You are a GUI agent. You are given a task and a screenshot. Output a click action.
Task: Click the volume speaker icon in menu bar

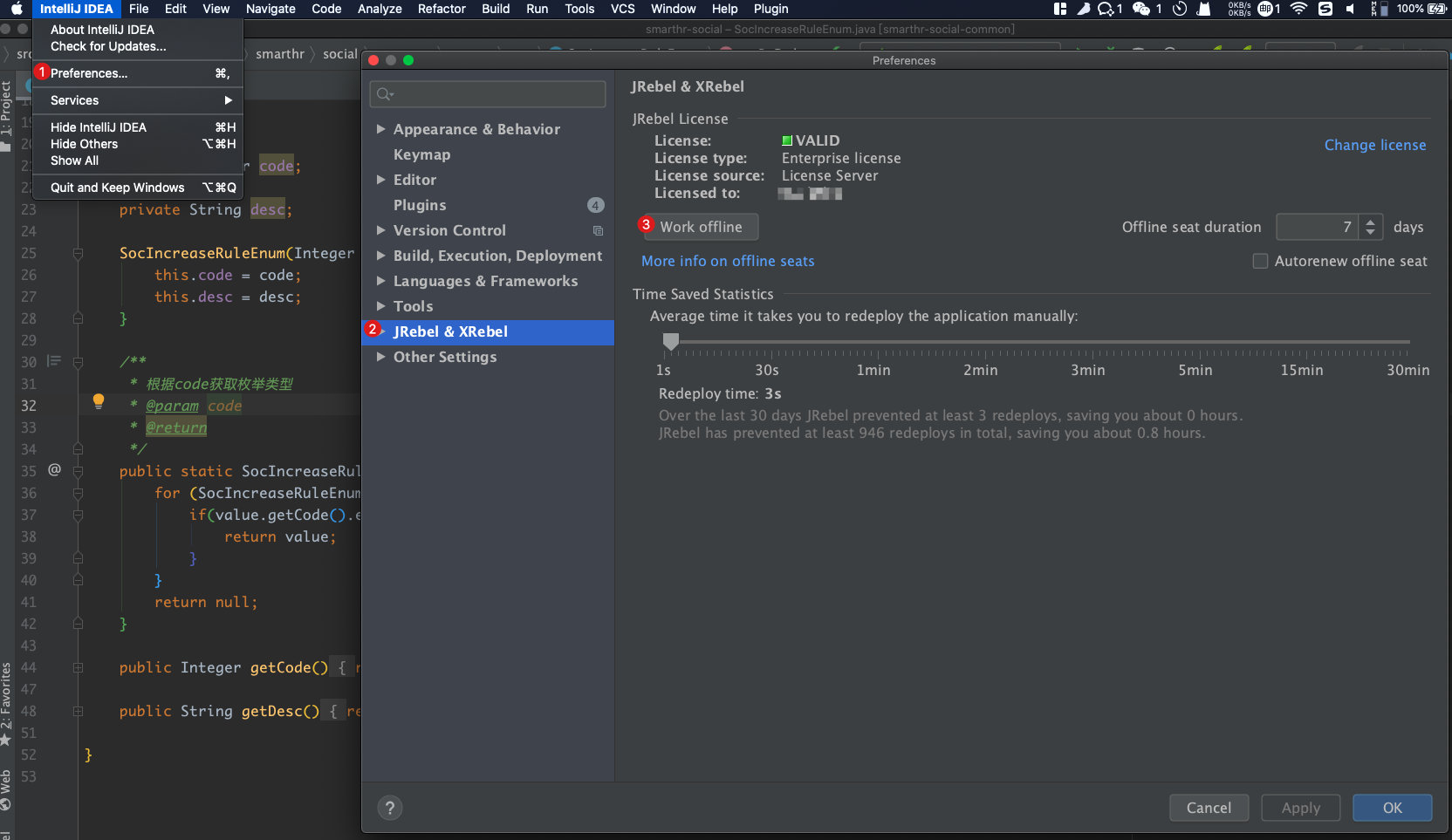click(x=1351, y=9)
